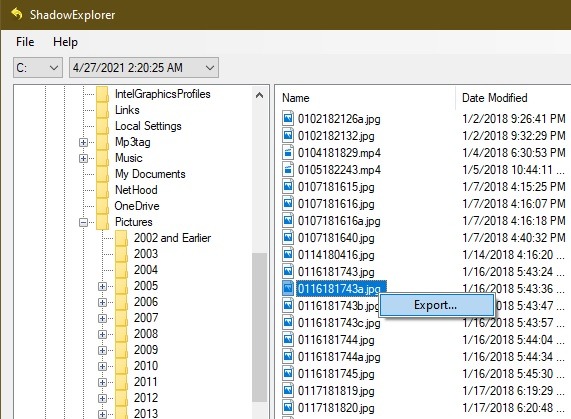Screen dimensions: 571x419
Task: Select the Local Settings folder label
Action: [x=148, y=126]
